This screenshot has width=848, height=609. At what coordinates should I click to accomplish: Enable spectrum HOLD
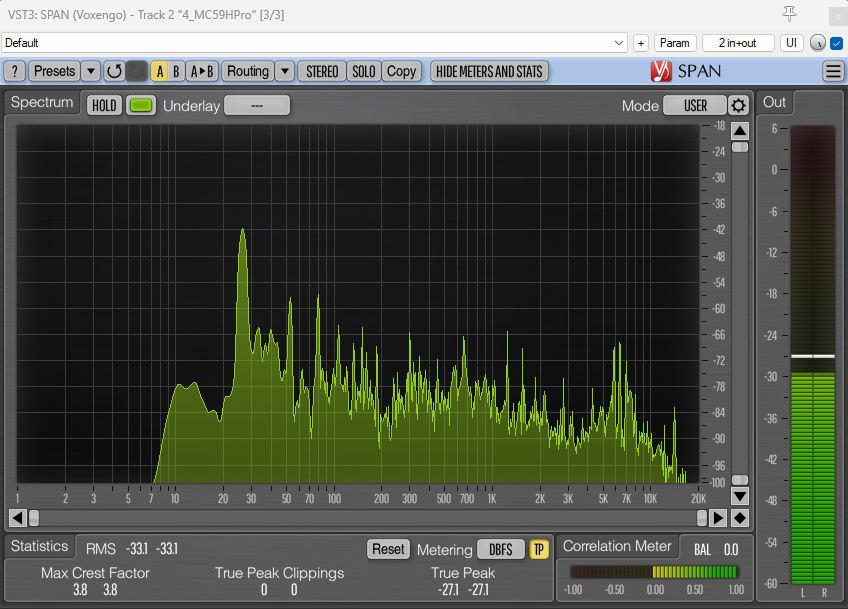tap(103, 106)
